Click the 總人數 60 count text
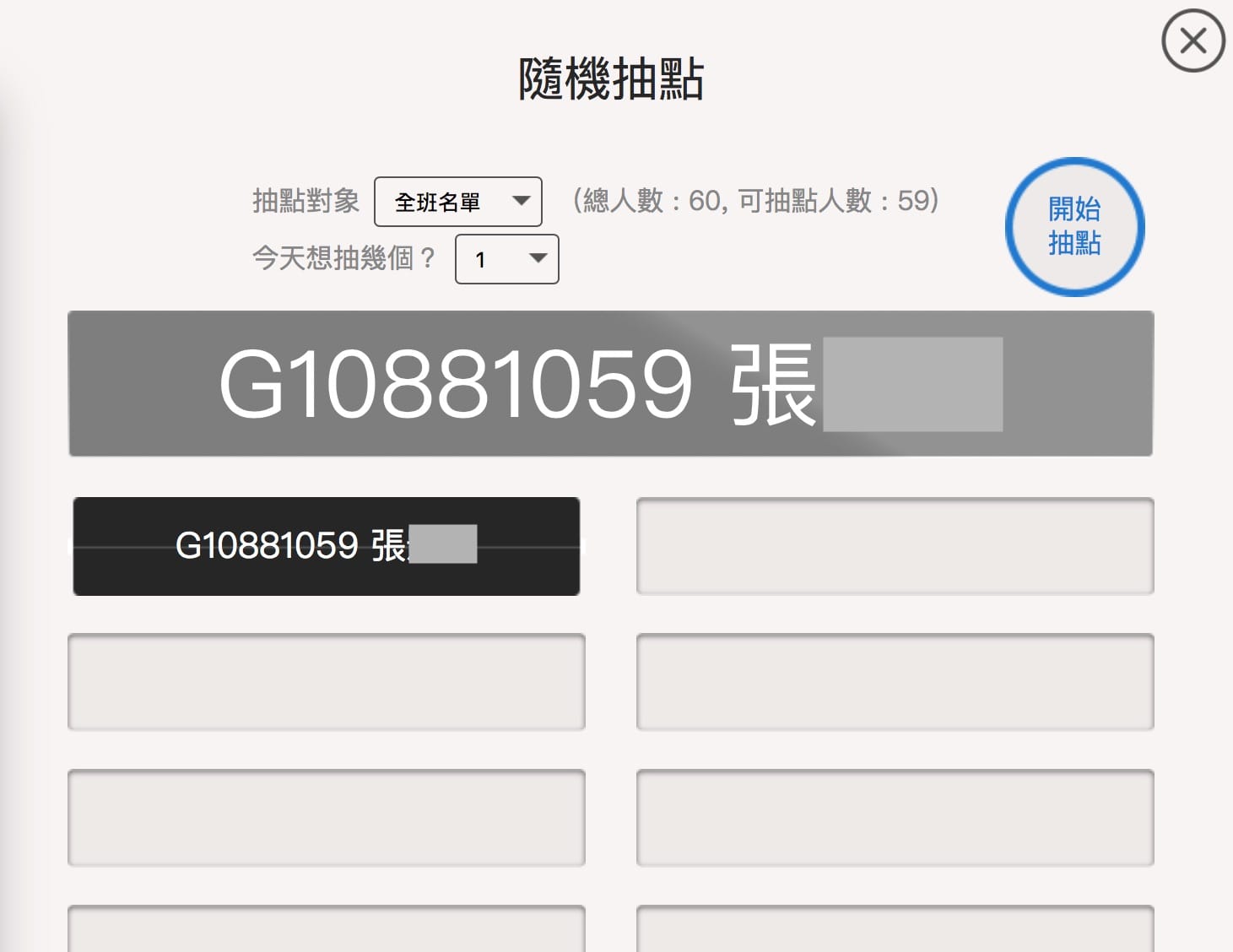Image resolution: width=1233 pixels, height=952 pixels. pos(755,201)
